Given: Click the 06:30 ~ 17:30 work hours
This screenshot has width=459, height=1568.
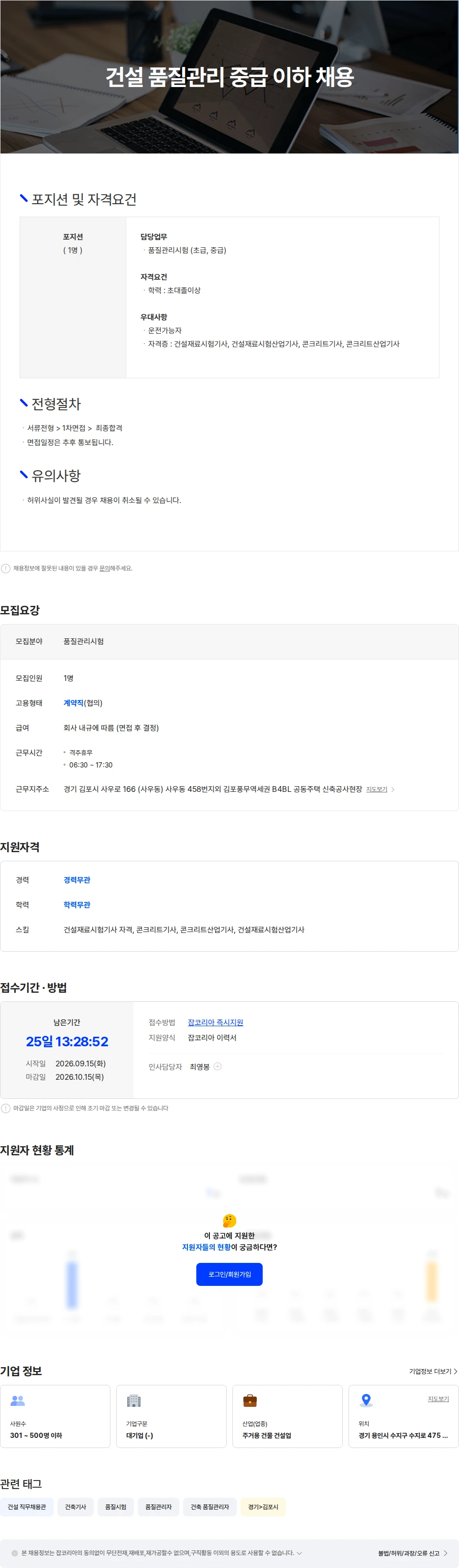Looking at the screenshot, I should point(91,765).
